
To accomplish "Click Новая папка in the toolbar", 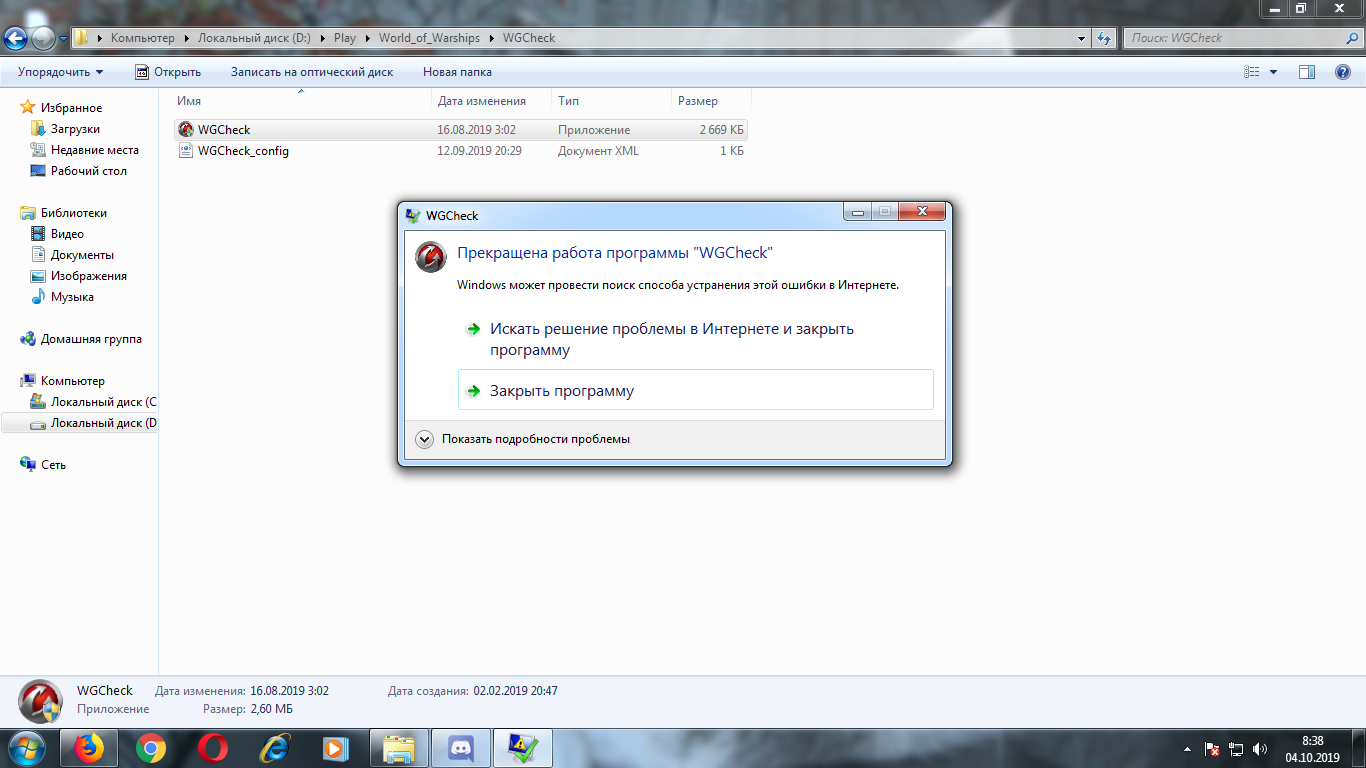I will click(457, 72).
